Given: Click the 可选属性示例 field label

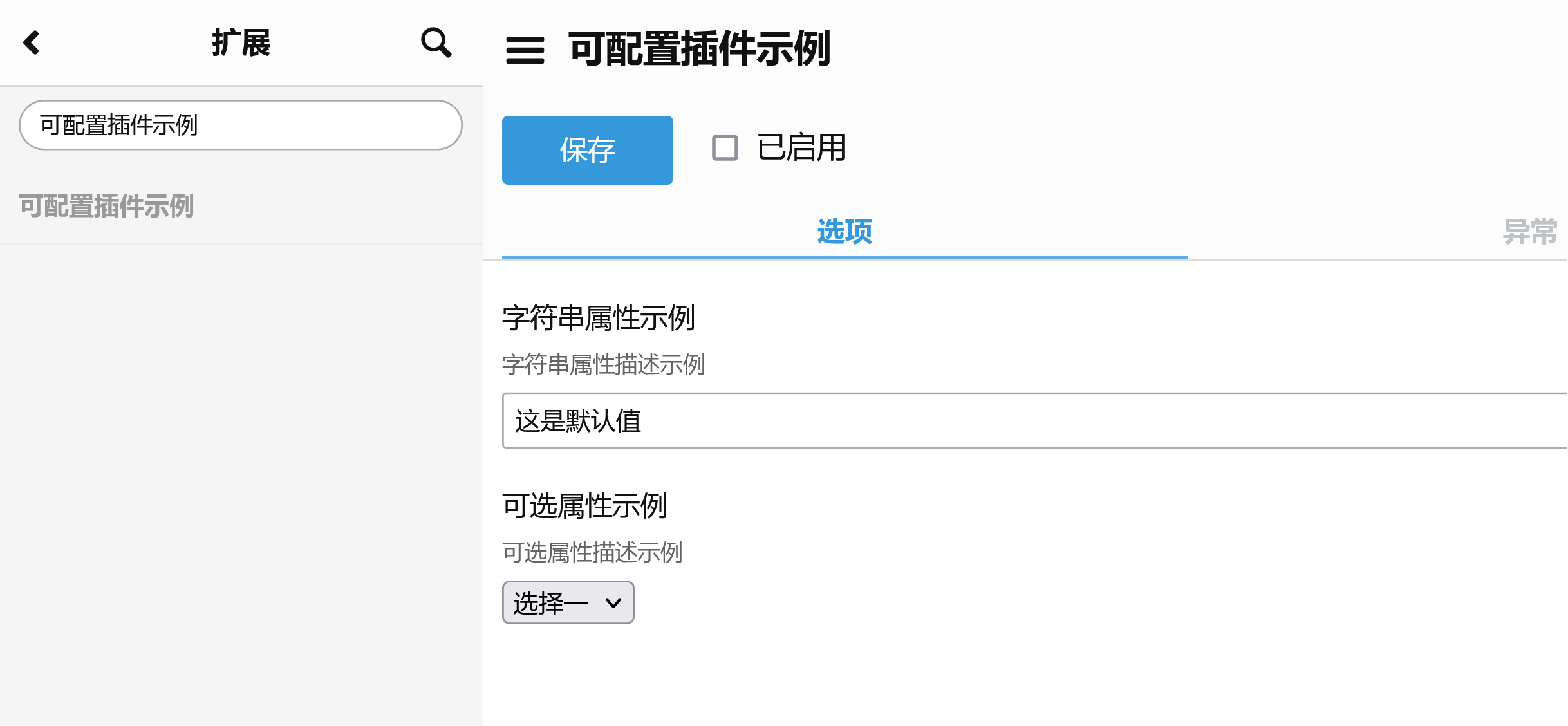Looking at the screenshot, I should pos(584,506).
